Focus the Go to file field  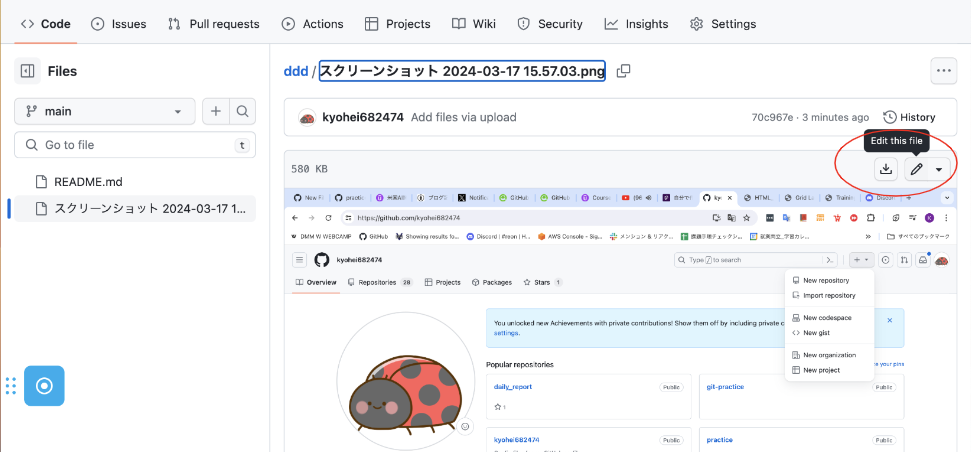click(x=135, y=145)
